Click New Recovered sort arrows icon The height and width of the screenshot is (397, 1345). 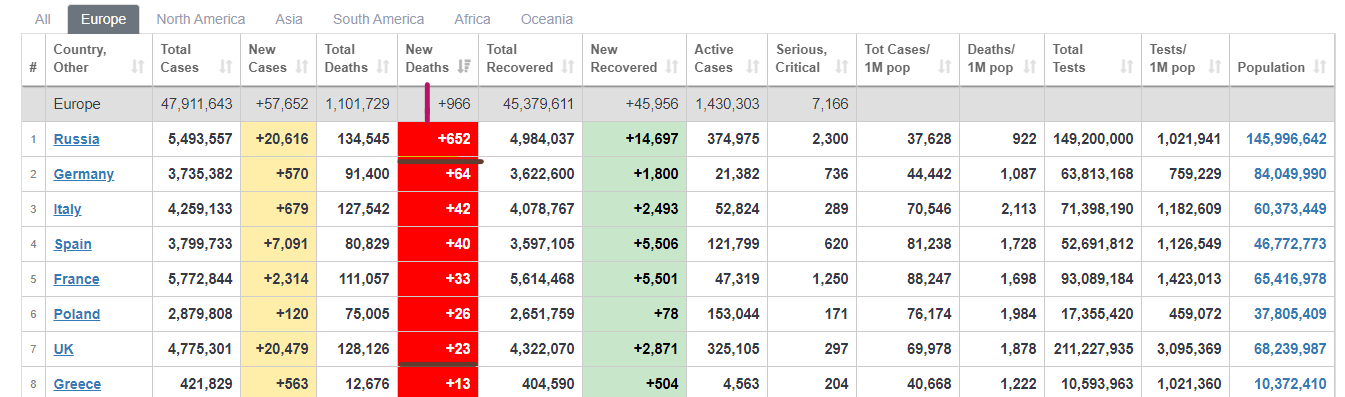pos(671,67)
